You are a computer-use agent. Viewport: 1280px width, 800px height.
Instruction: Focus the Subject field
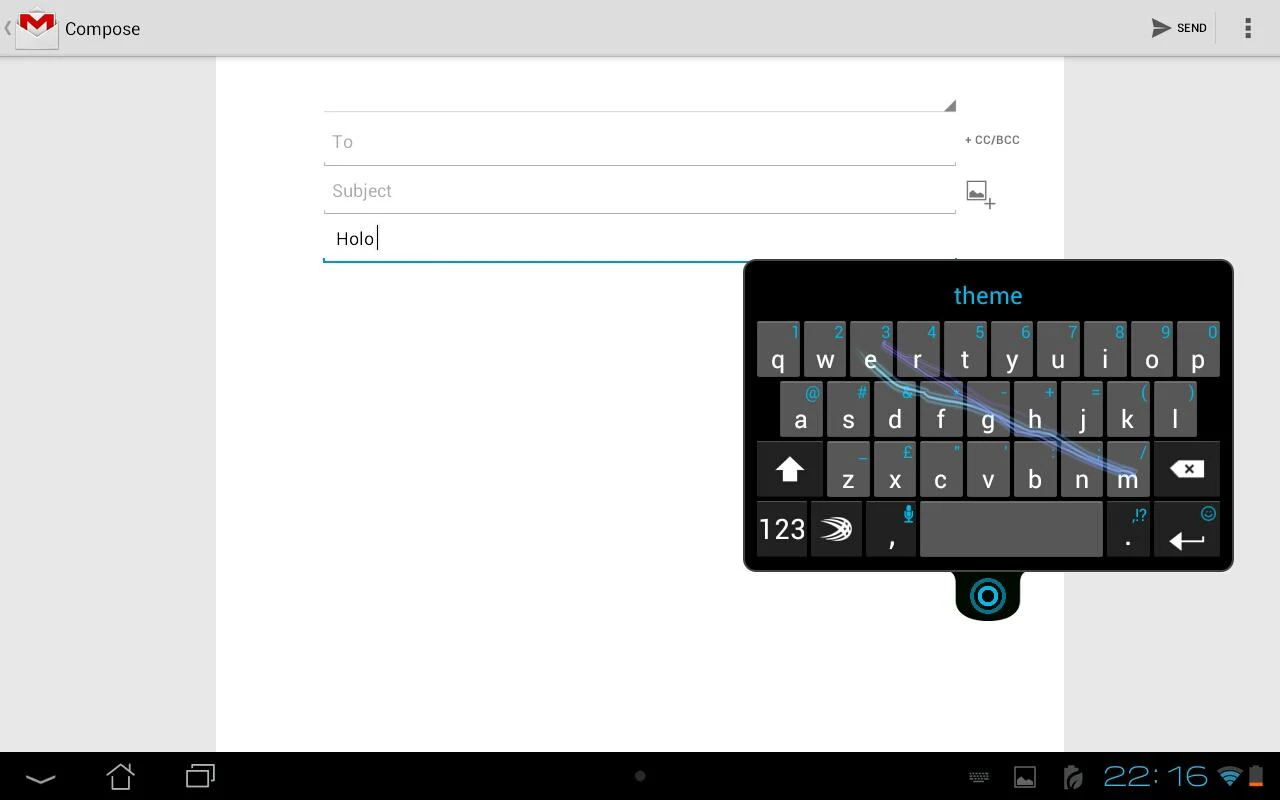(x=640, y=191)
